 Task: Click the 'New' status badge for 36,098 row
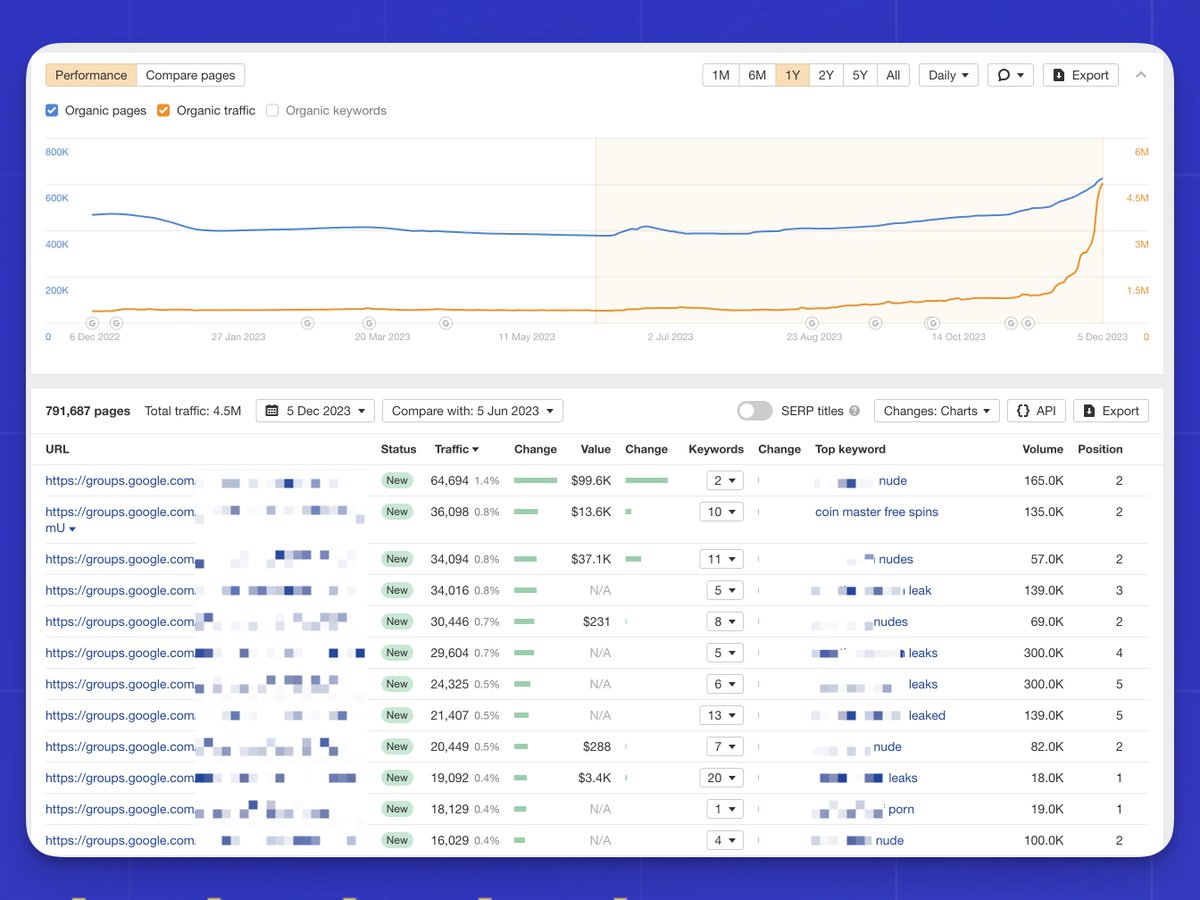(x=397, y=512)
